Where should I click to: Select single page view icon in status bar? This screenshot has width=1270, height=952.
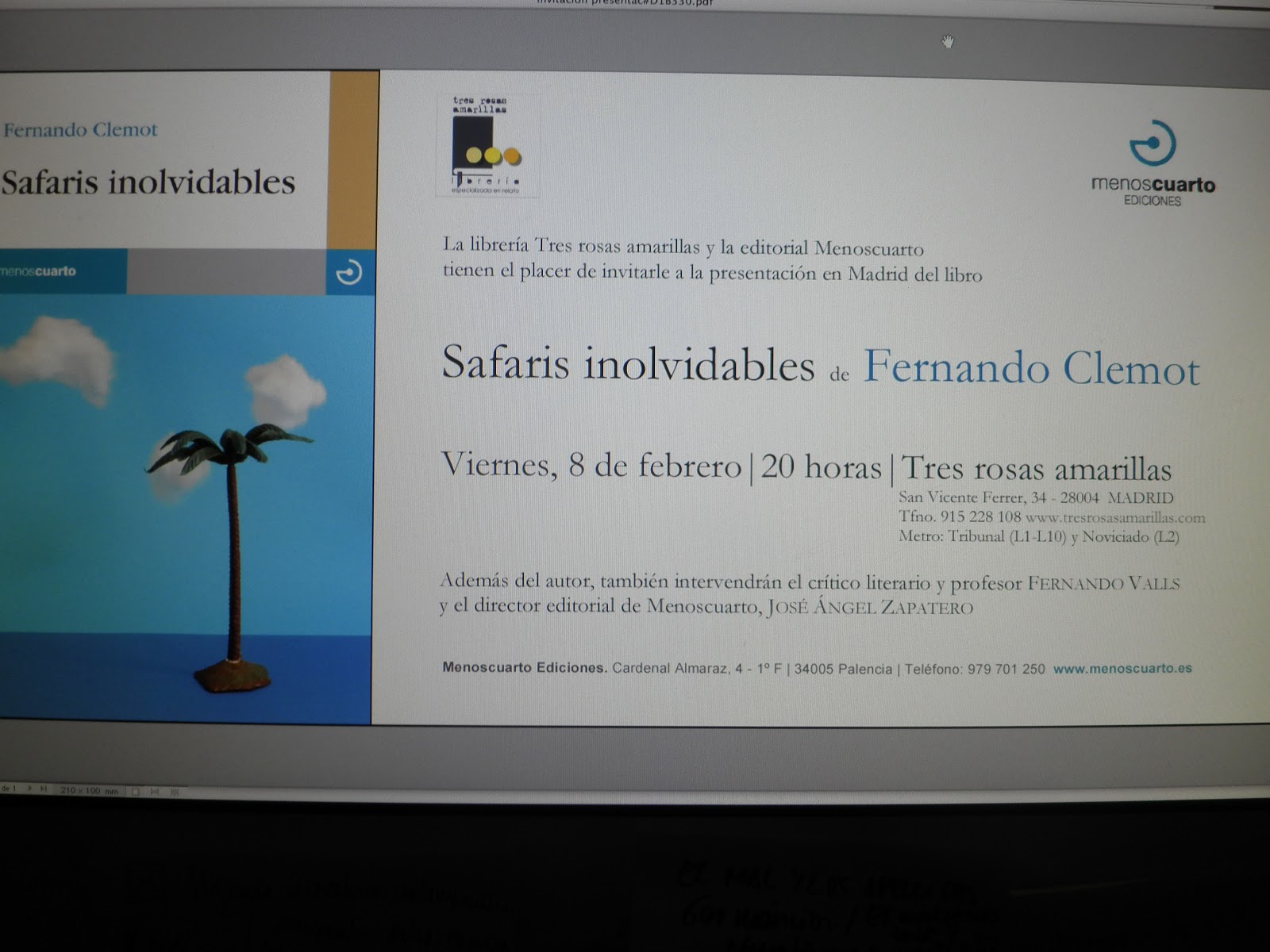[136, 791]
